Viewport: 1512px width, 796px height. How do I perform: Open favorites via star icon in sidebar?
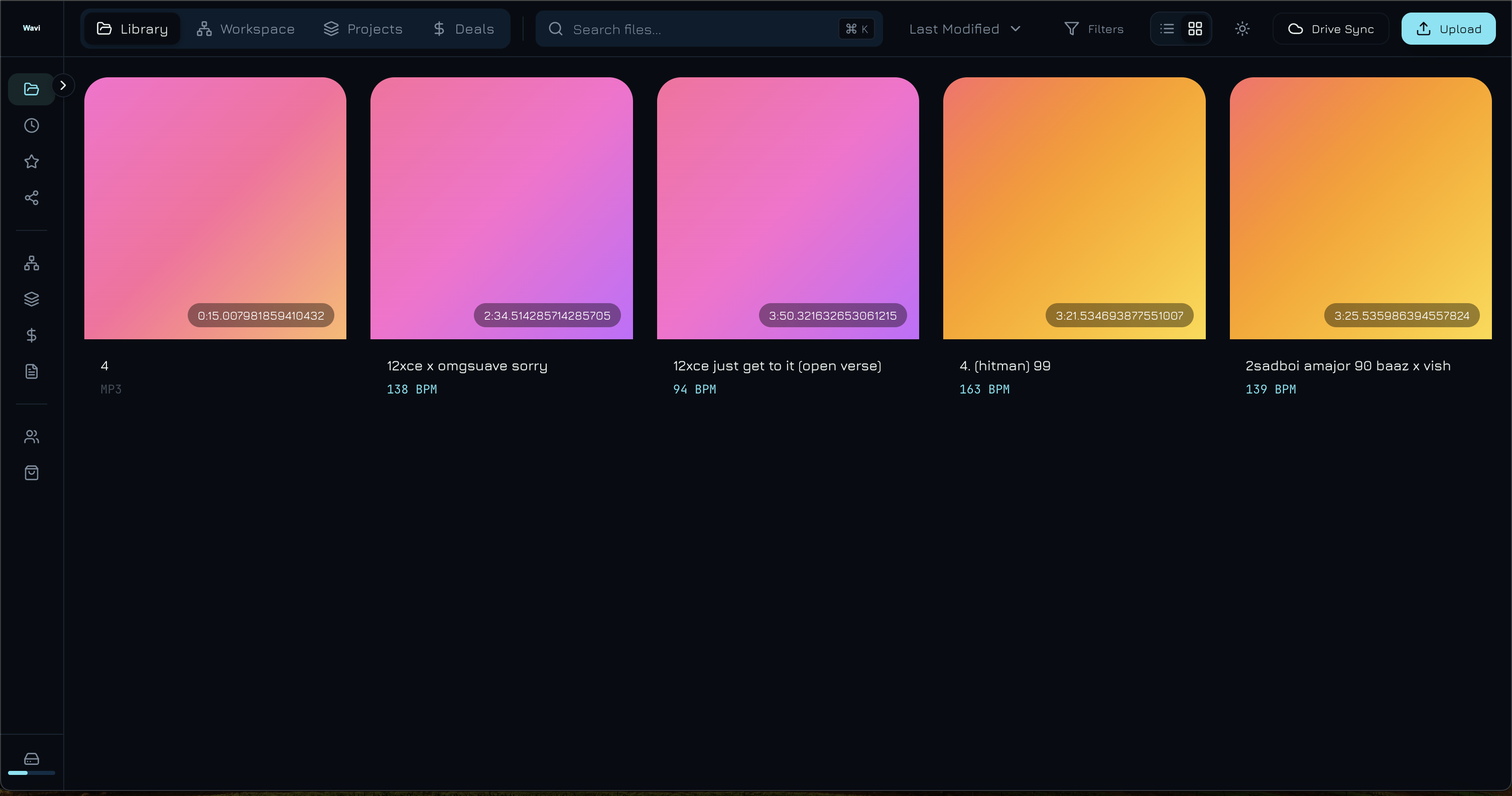(x=31, y=162)
